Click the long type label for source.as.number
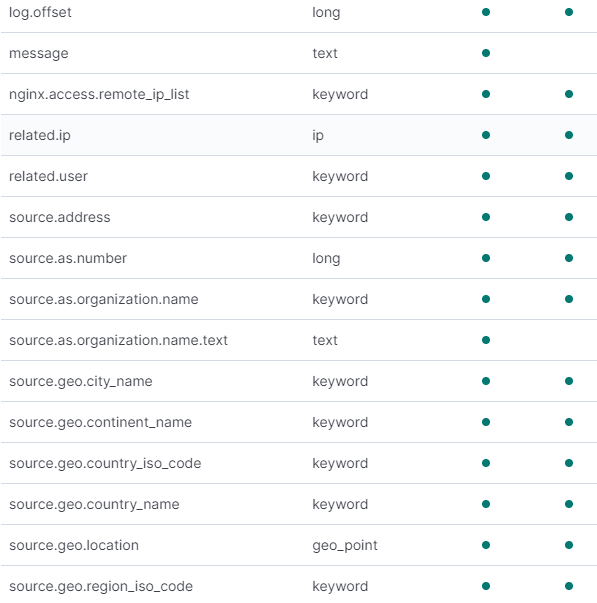597x603 pixels. (x=326, y=259)
